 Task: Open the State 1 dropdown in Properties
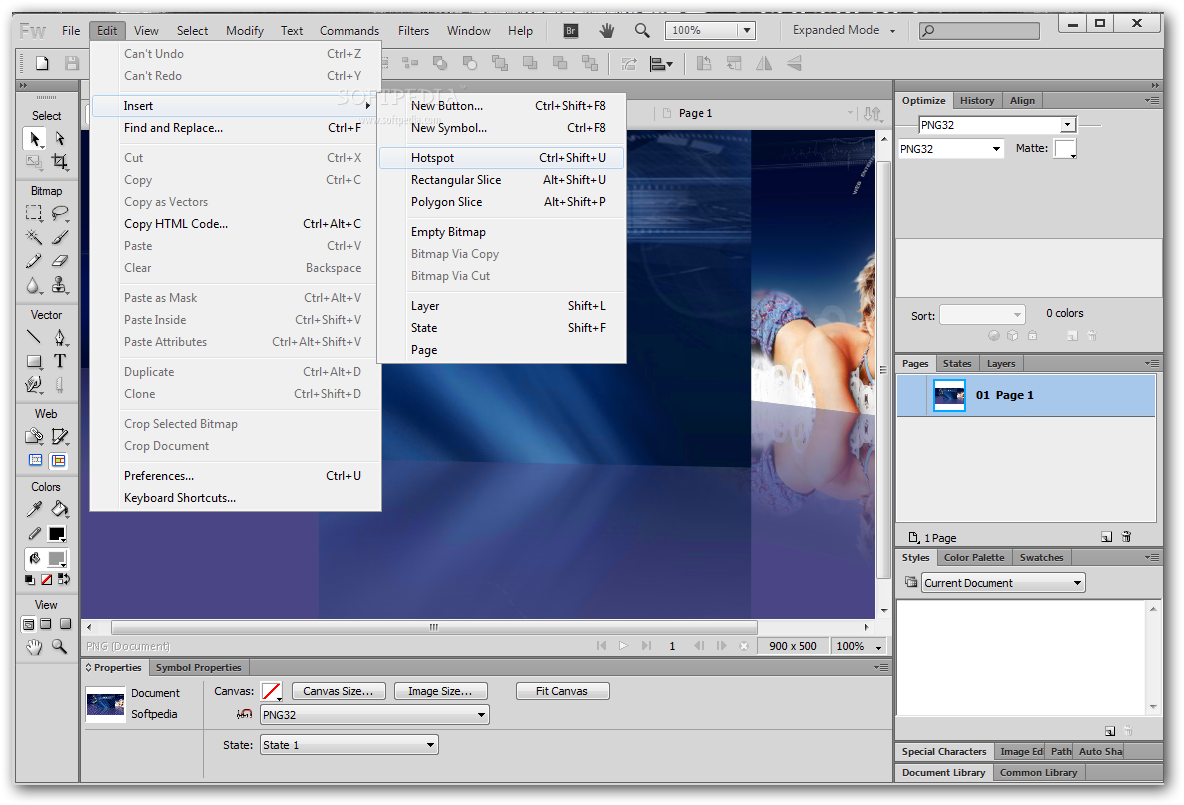click(349, 745)
